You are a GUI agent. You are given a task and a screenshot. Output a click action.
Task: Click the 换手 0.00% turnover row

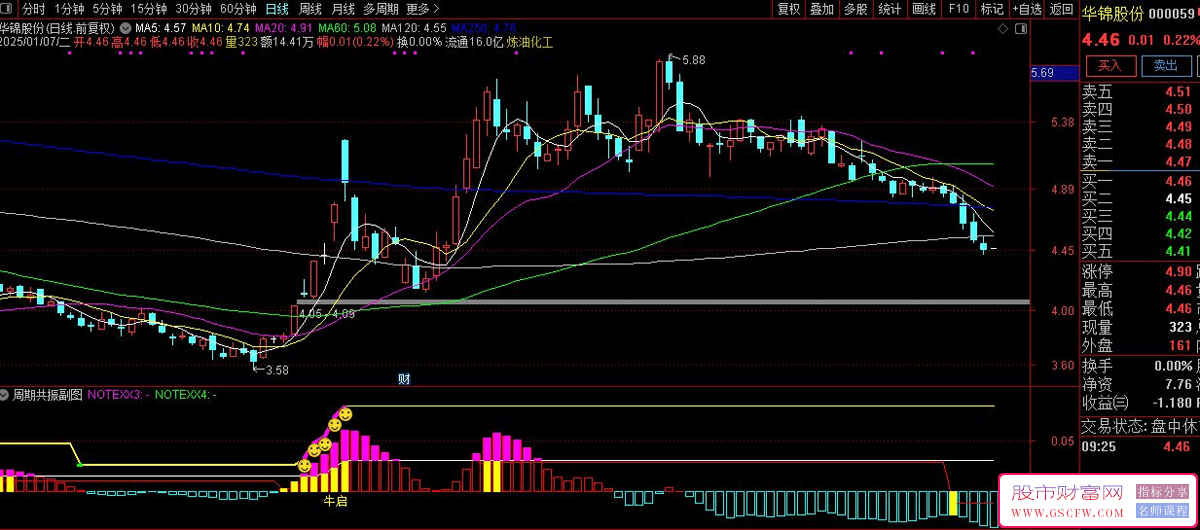(1140, 365)
